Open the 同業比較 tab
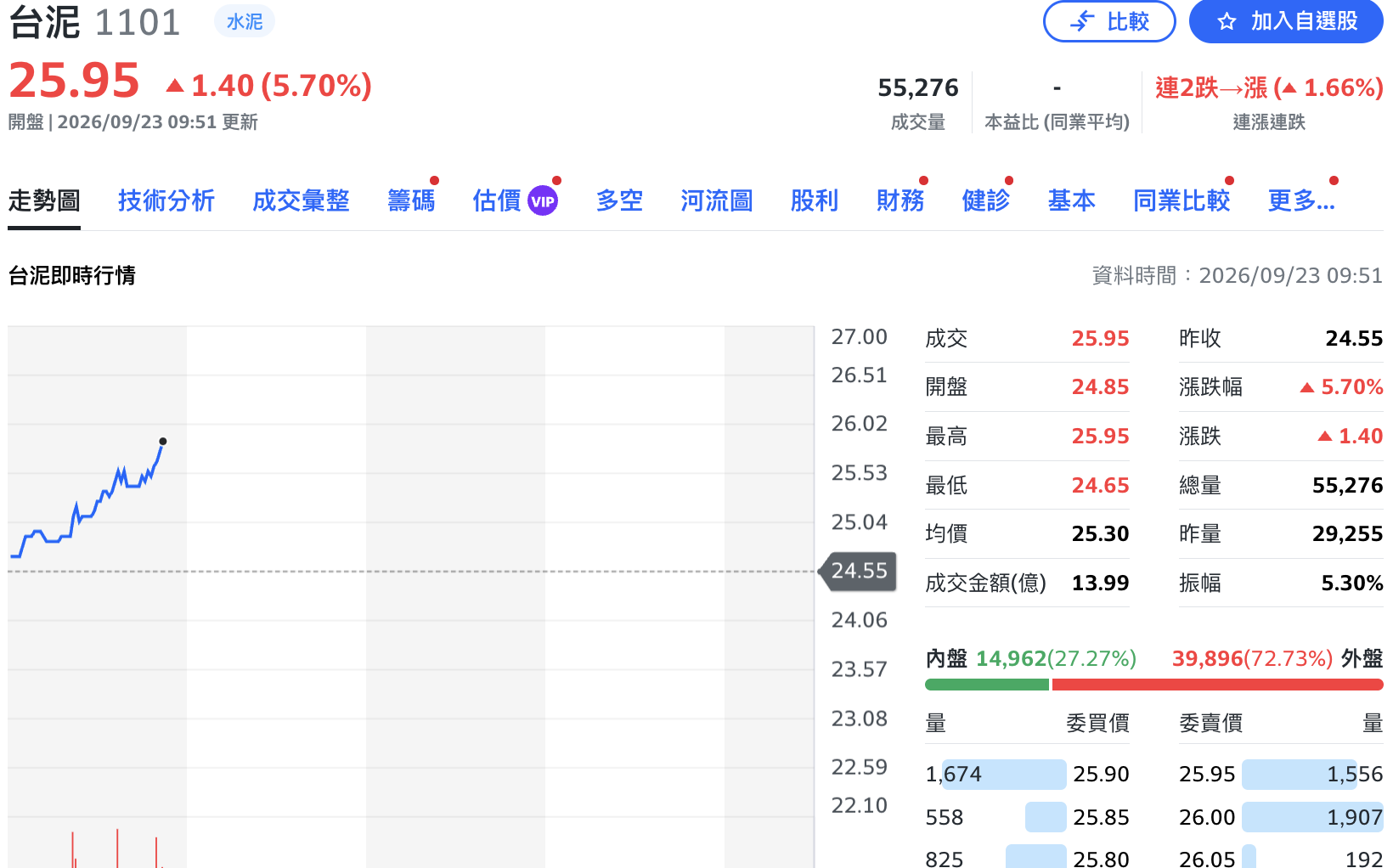The height and width of the screenshot is (868, 1393). (x=1182, y=201)
